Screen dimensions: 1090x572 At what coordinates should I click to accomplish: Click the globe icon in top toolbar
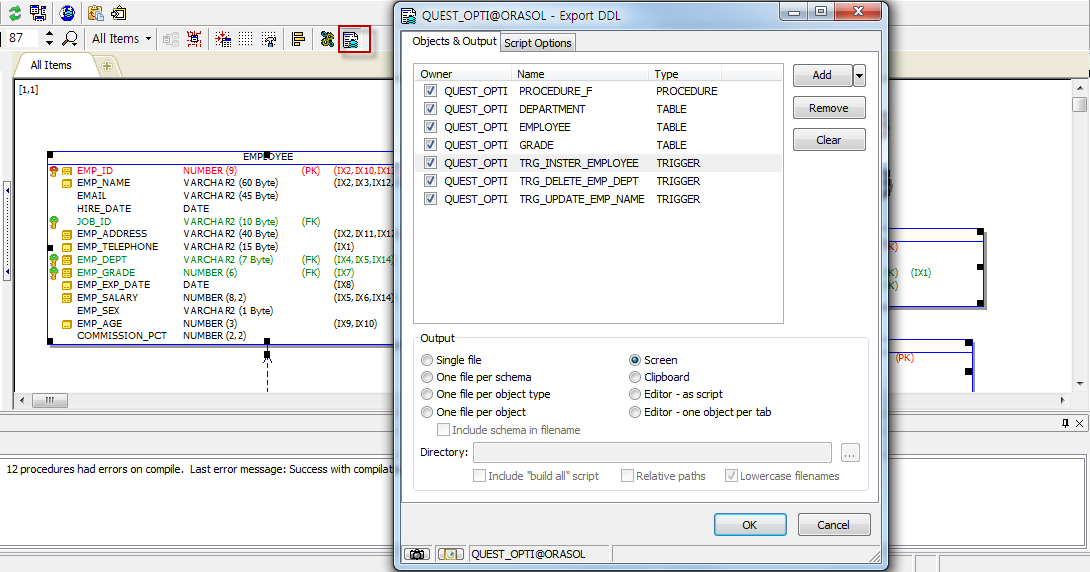coord(67,12)
